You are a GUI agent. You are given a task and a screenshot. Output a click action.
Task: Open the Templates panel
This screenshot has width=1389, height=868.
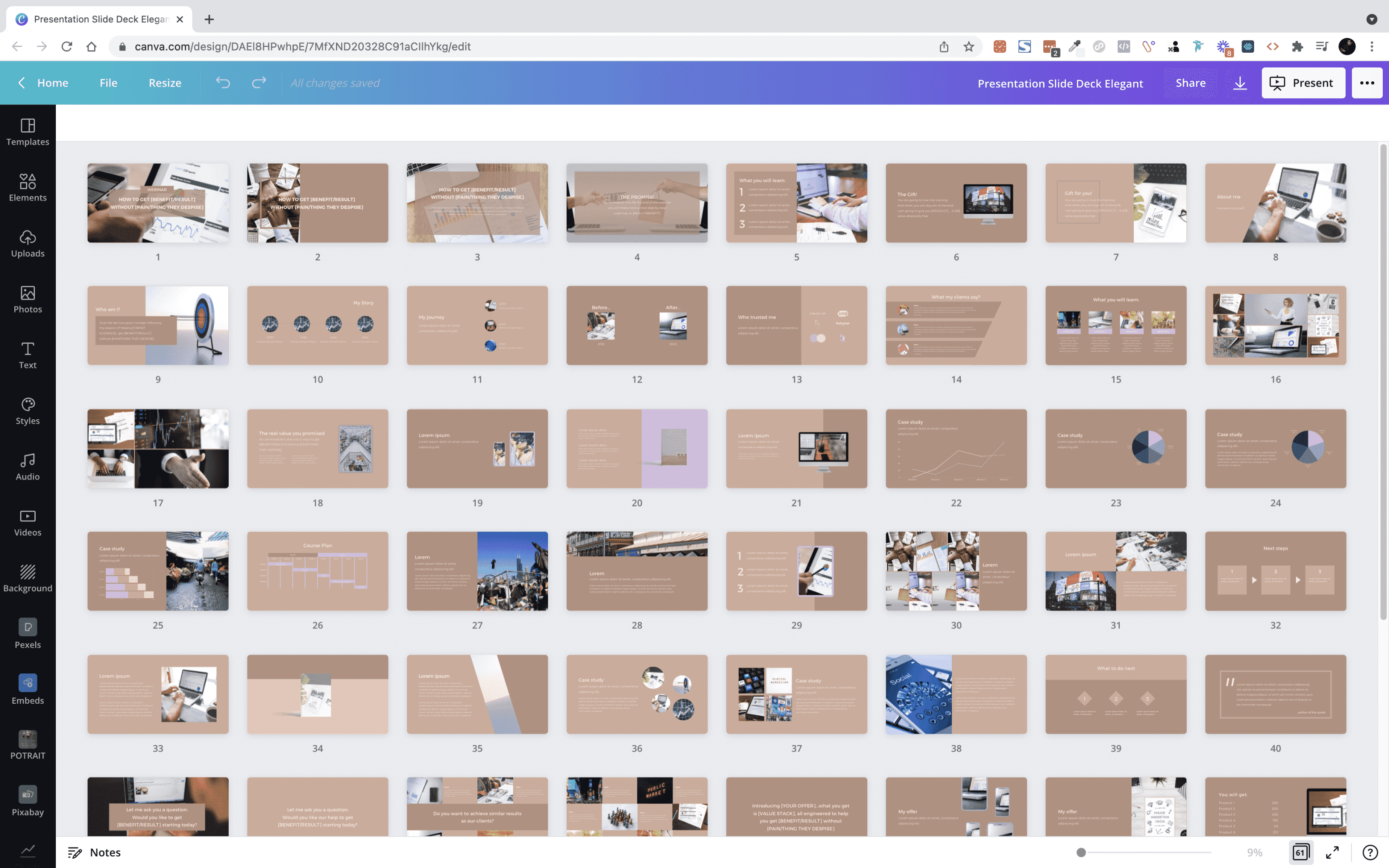pyautogui.click(x=28, y=132)
